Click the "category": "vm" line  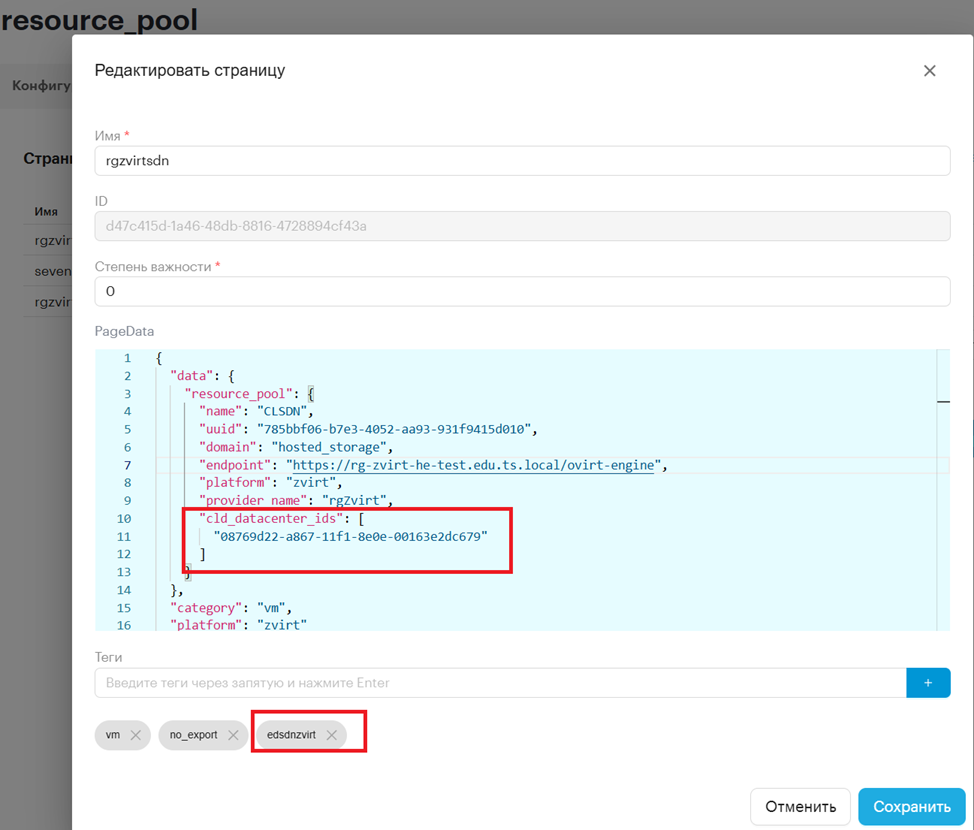tap(231, 608)
